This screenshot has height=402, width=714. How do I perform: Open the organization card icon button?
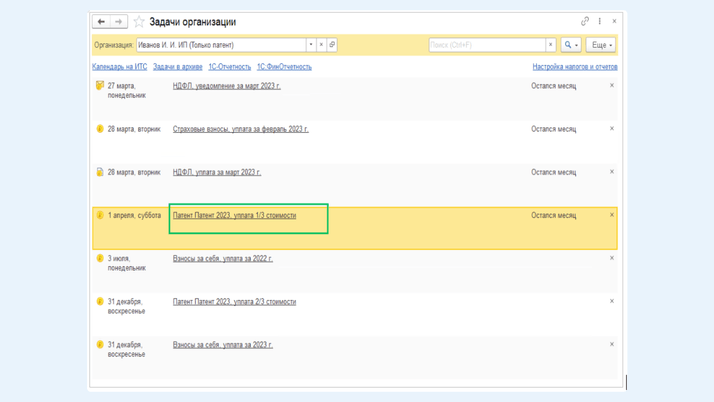click(332, 45)
